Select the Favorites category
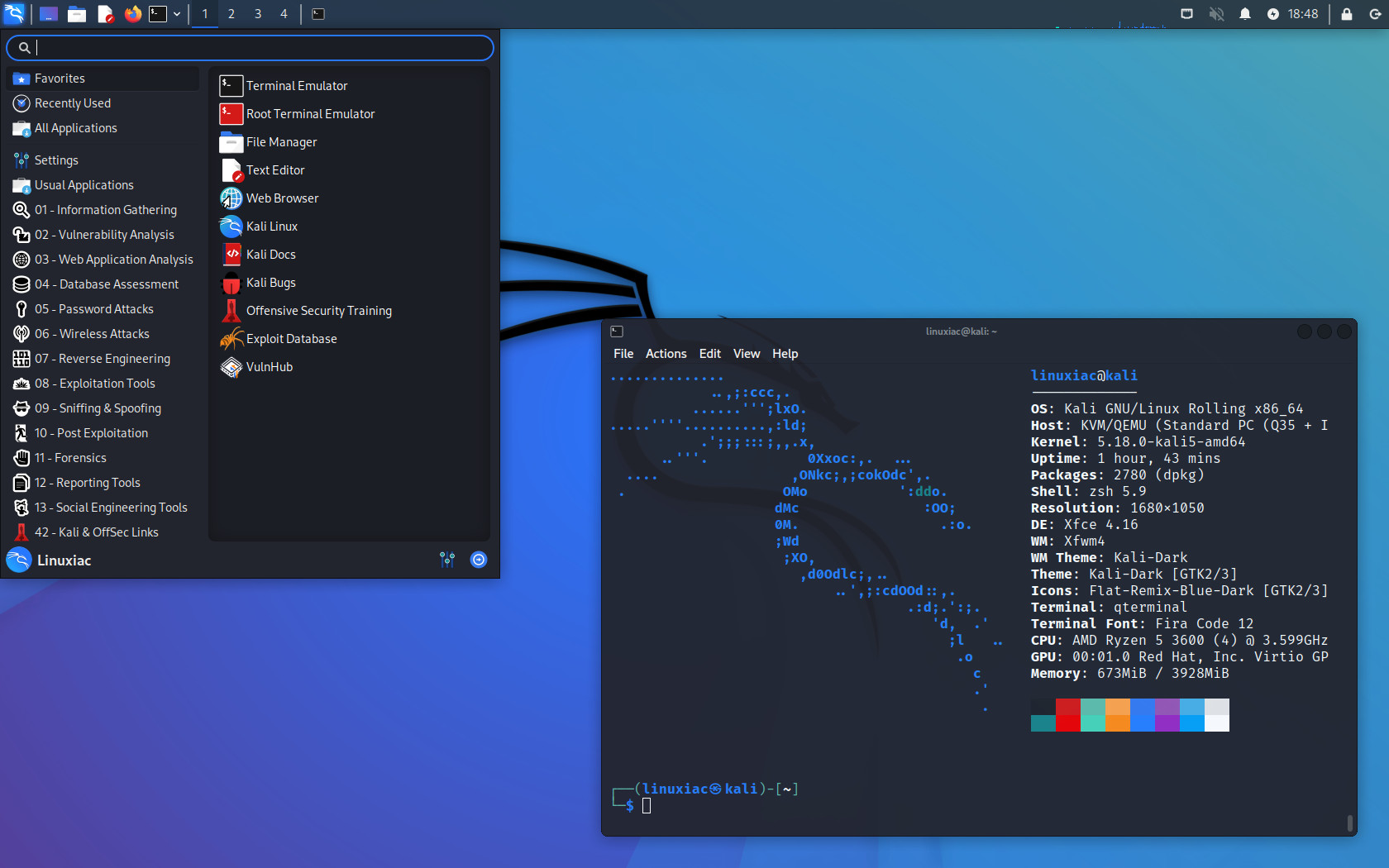The width and height of the screenshot is (1389, 868). (103, 79)
